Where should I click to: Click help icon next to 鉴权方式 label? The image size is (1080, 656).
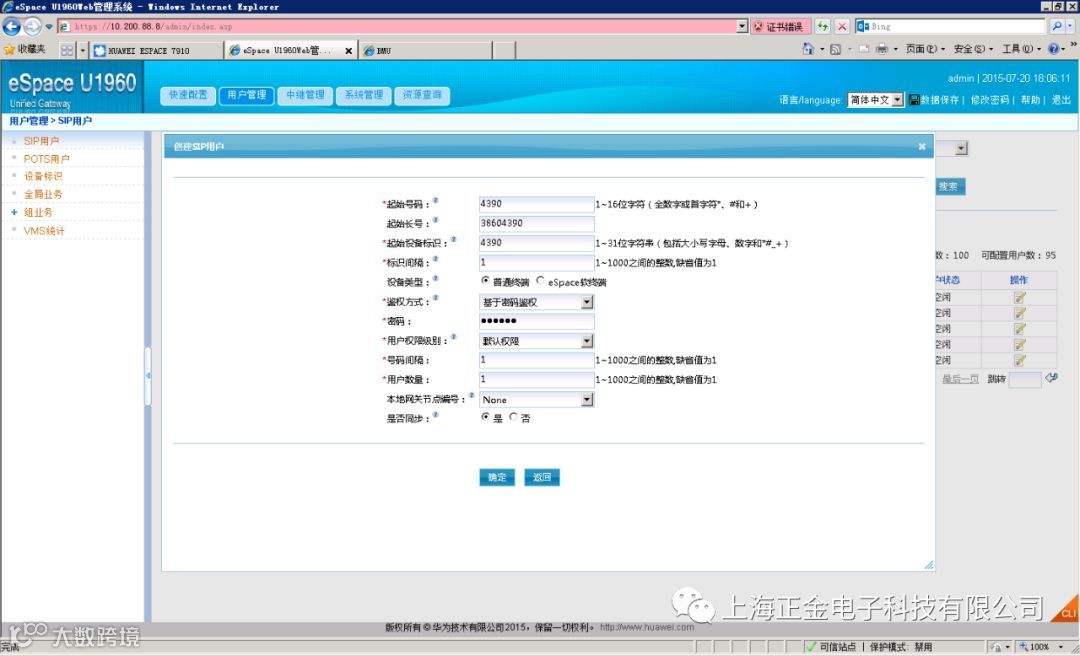[435, 298]
